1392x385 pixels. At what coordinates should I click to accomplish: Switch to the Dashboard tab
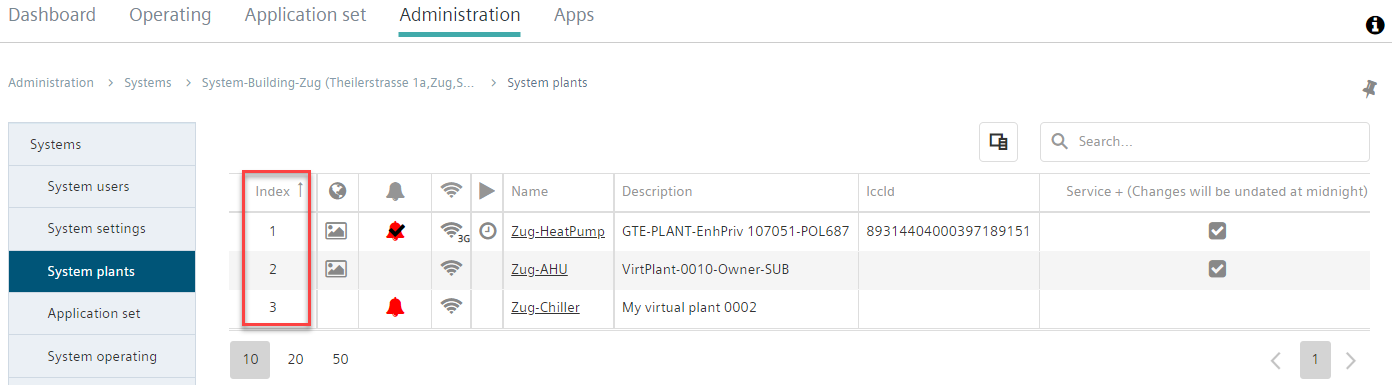(52, 15)
